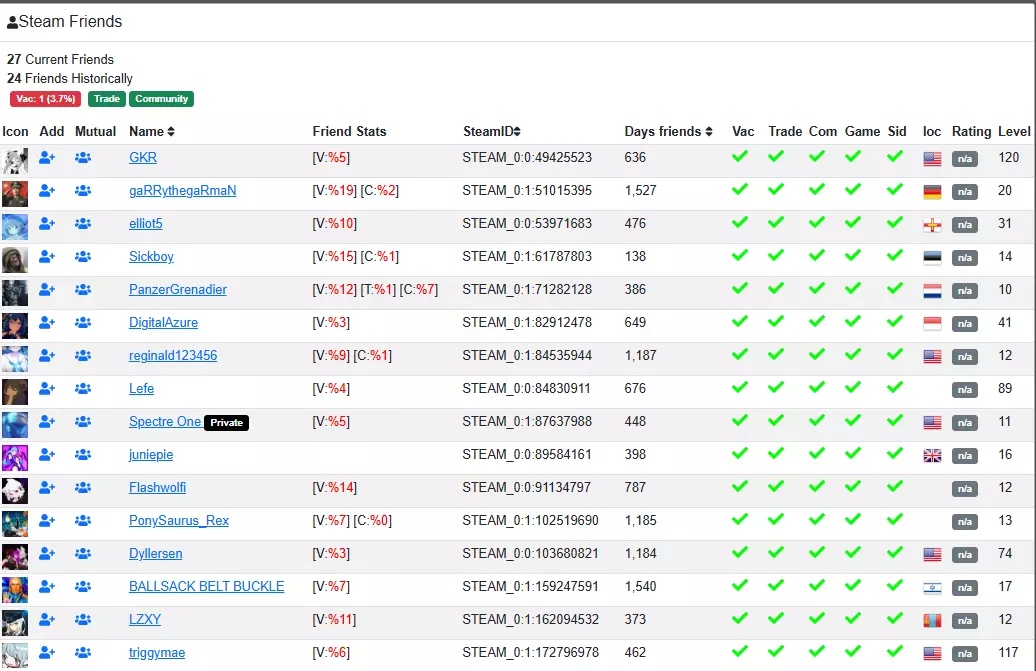The height and width of the screenshot is (671, 1036).
Task: Toggle the red Vac: 1 (3.7%) badge
Action: 46,99
